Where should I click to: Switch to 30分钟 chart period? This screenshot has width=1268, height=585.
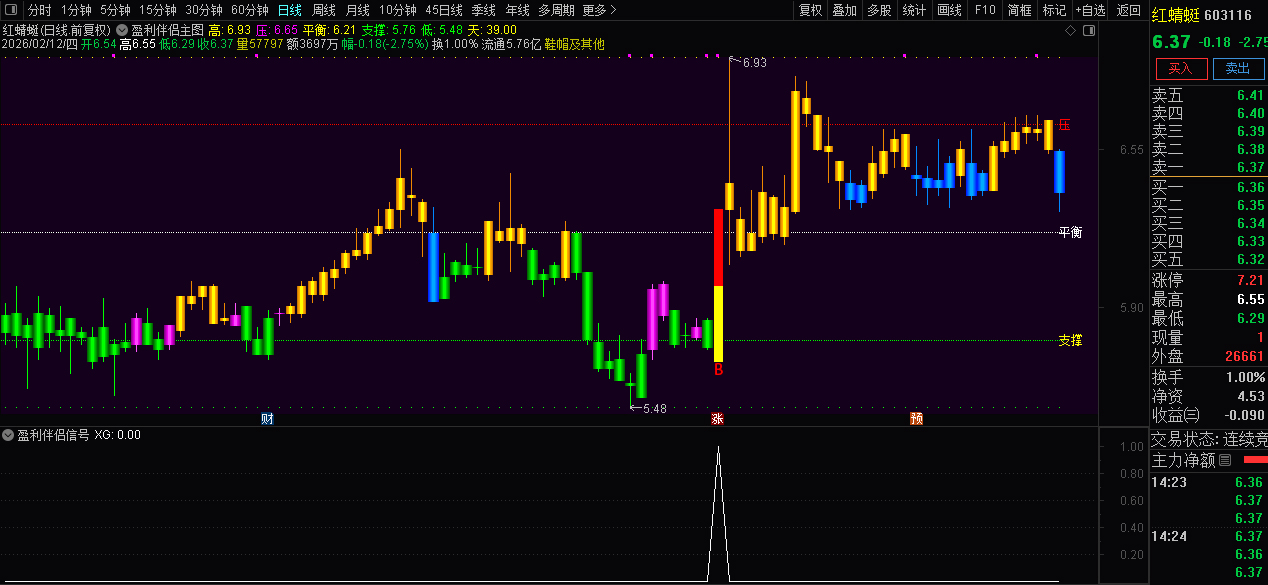(204, 10)
